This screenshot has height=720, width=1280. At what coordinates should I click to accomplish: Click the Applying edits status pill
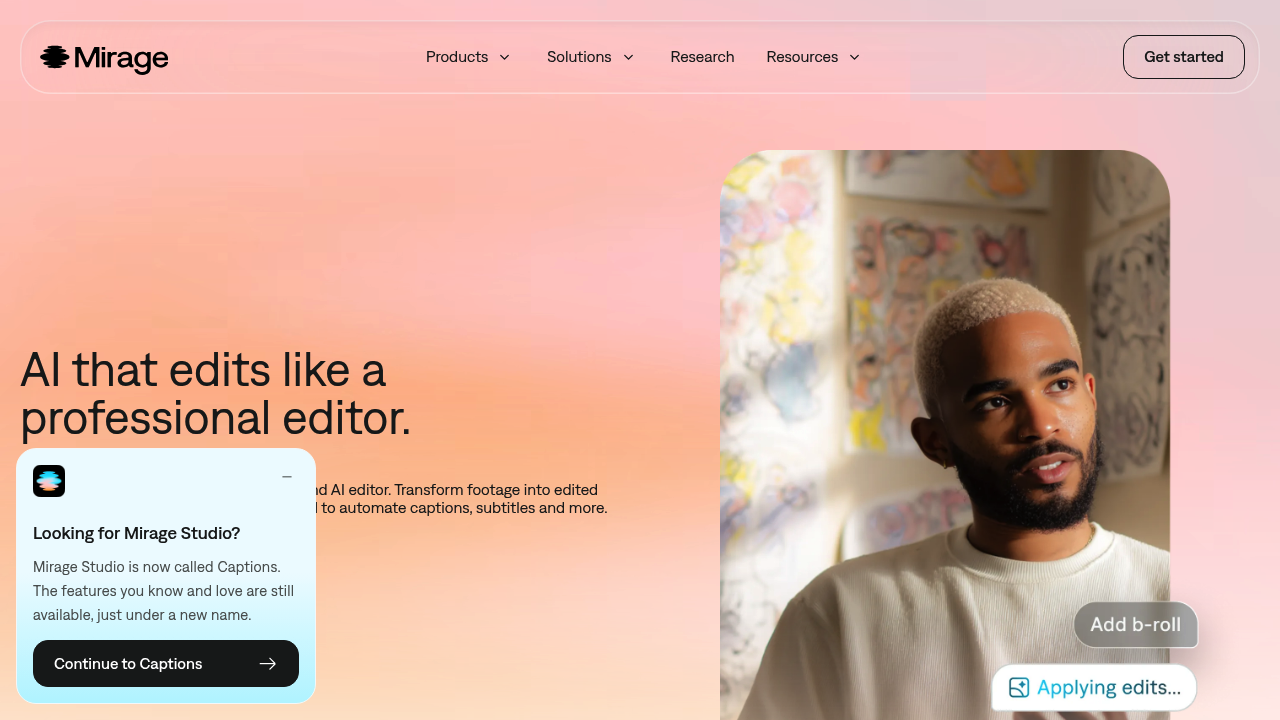point(1095,688)
